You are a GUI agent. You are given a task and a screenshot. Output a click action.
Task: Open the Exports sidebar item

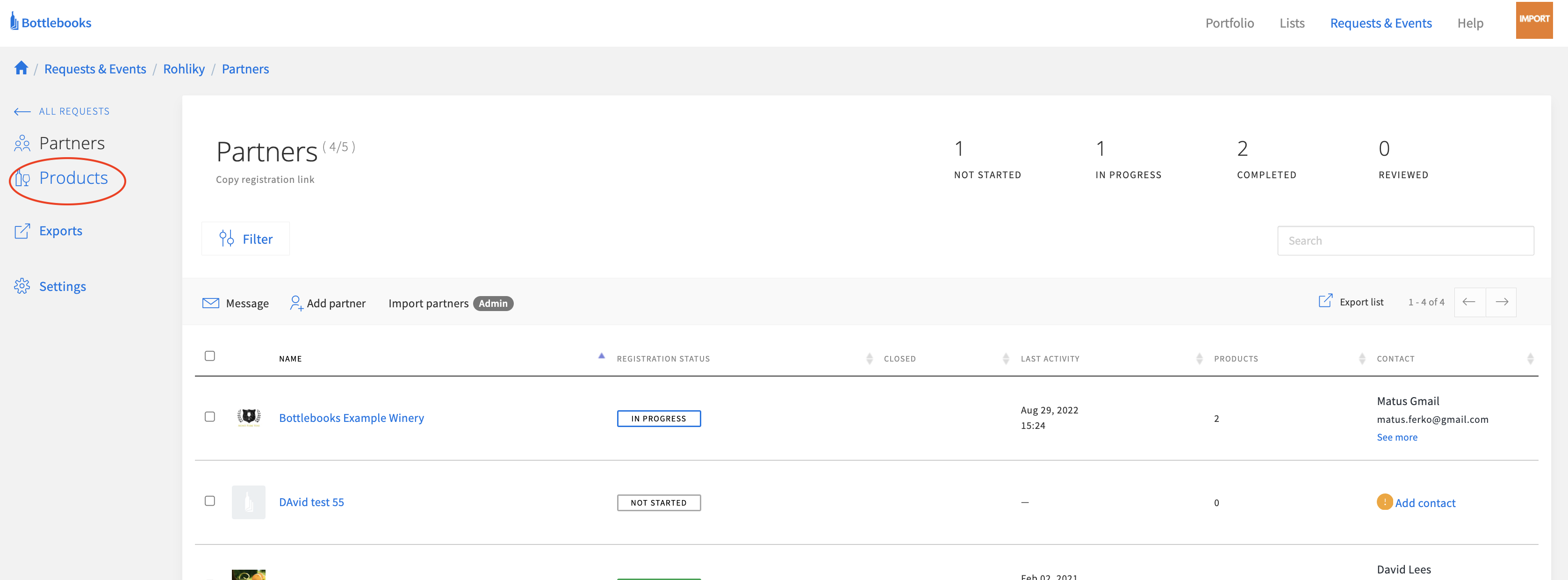[x=60, y=231]
